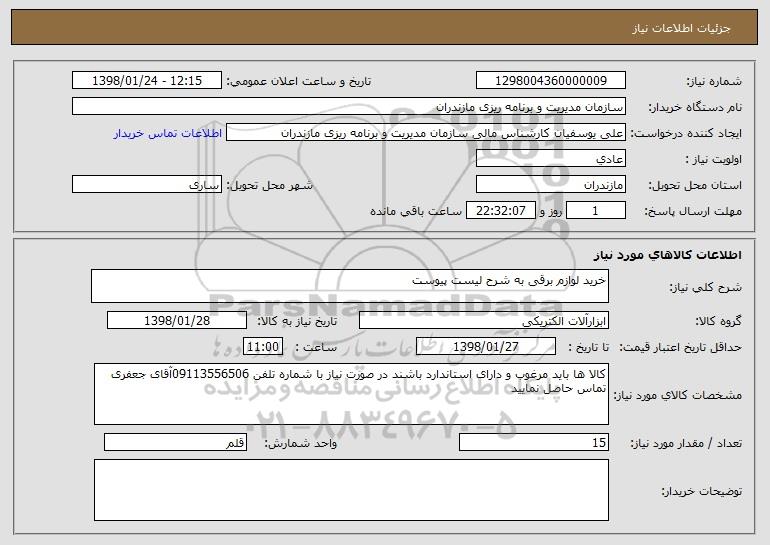Click the label نام دستگاه خریدار

pyautogui.click(x=695, y=108)
